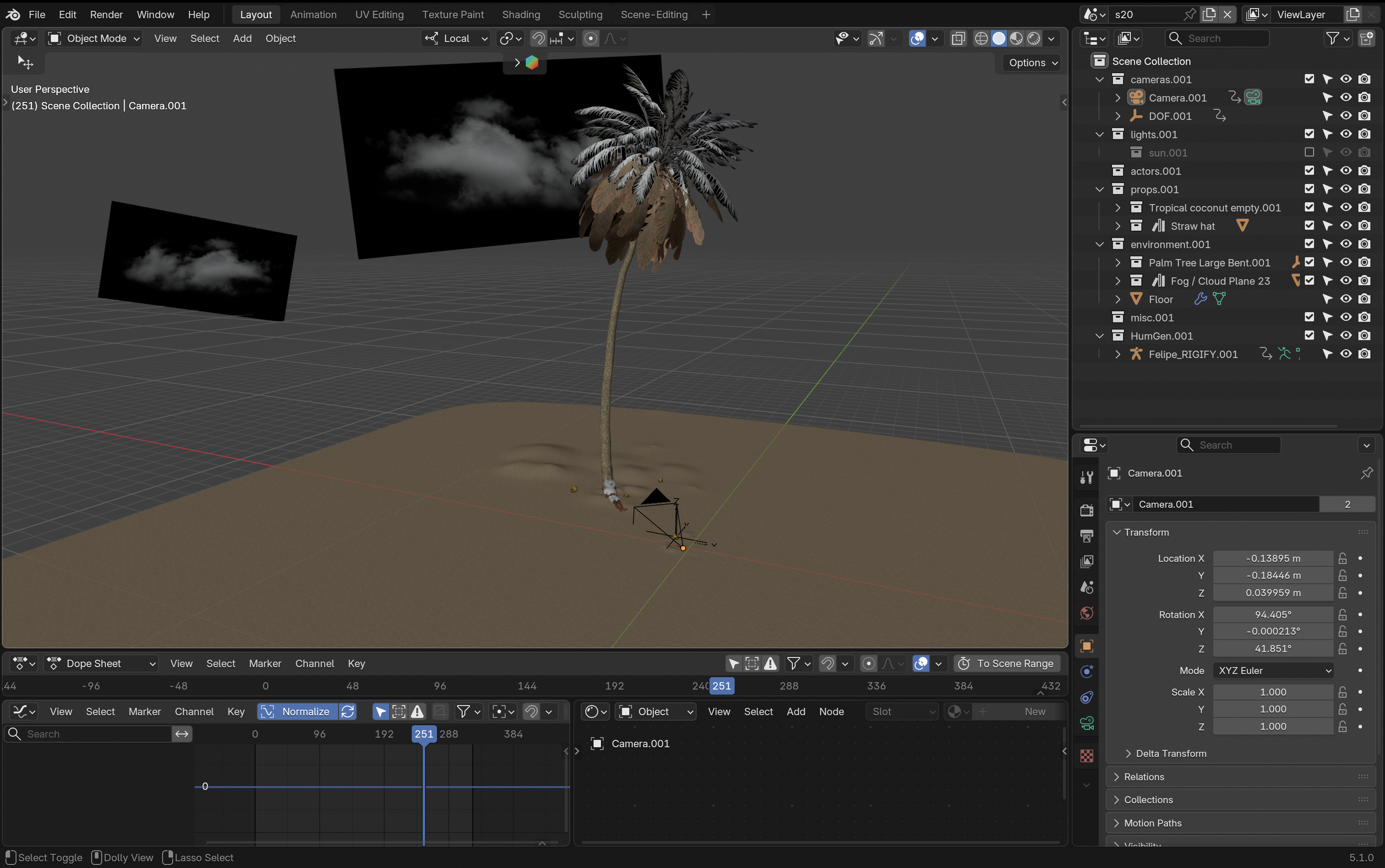The width and height of the screenshot is (1385, 868).
Task: Click the Blender logo menu icon
Action: (x=13, y=14)
